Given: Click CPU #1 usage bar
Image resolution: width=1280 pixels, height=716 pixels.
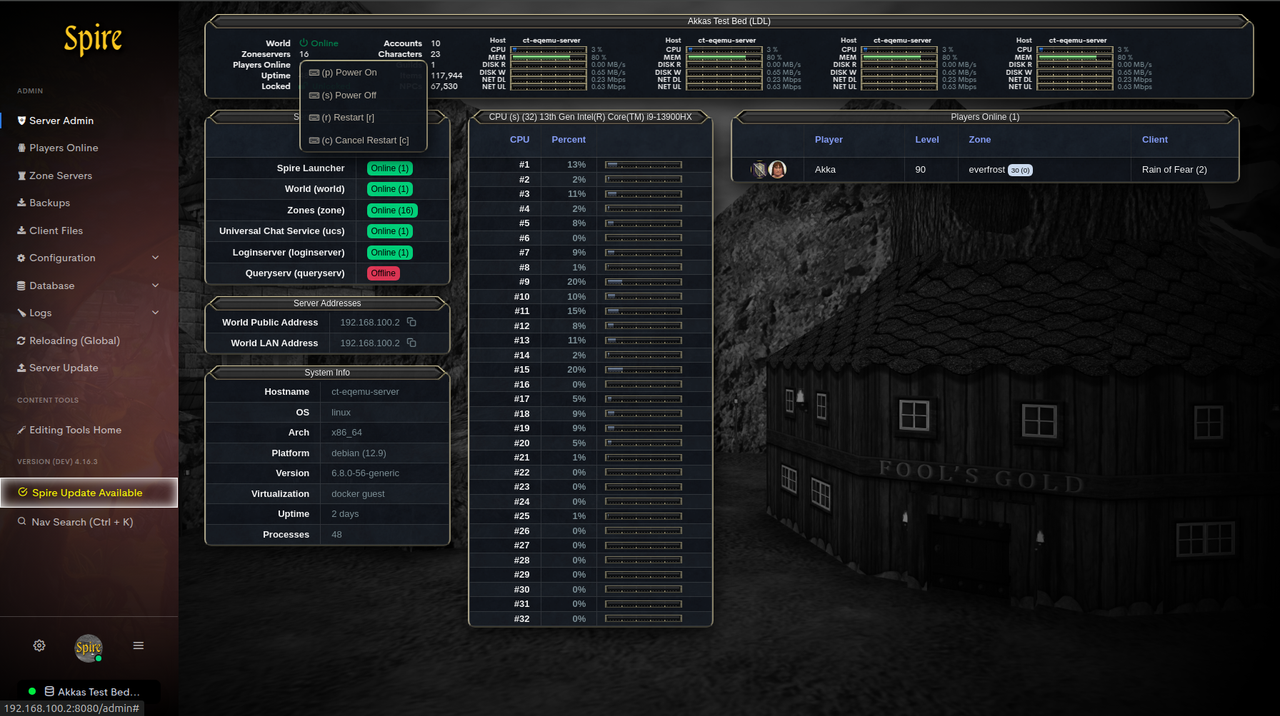Looking at the screenshot, I should (643, 165).
